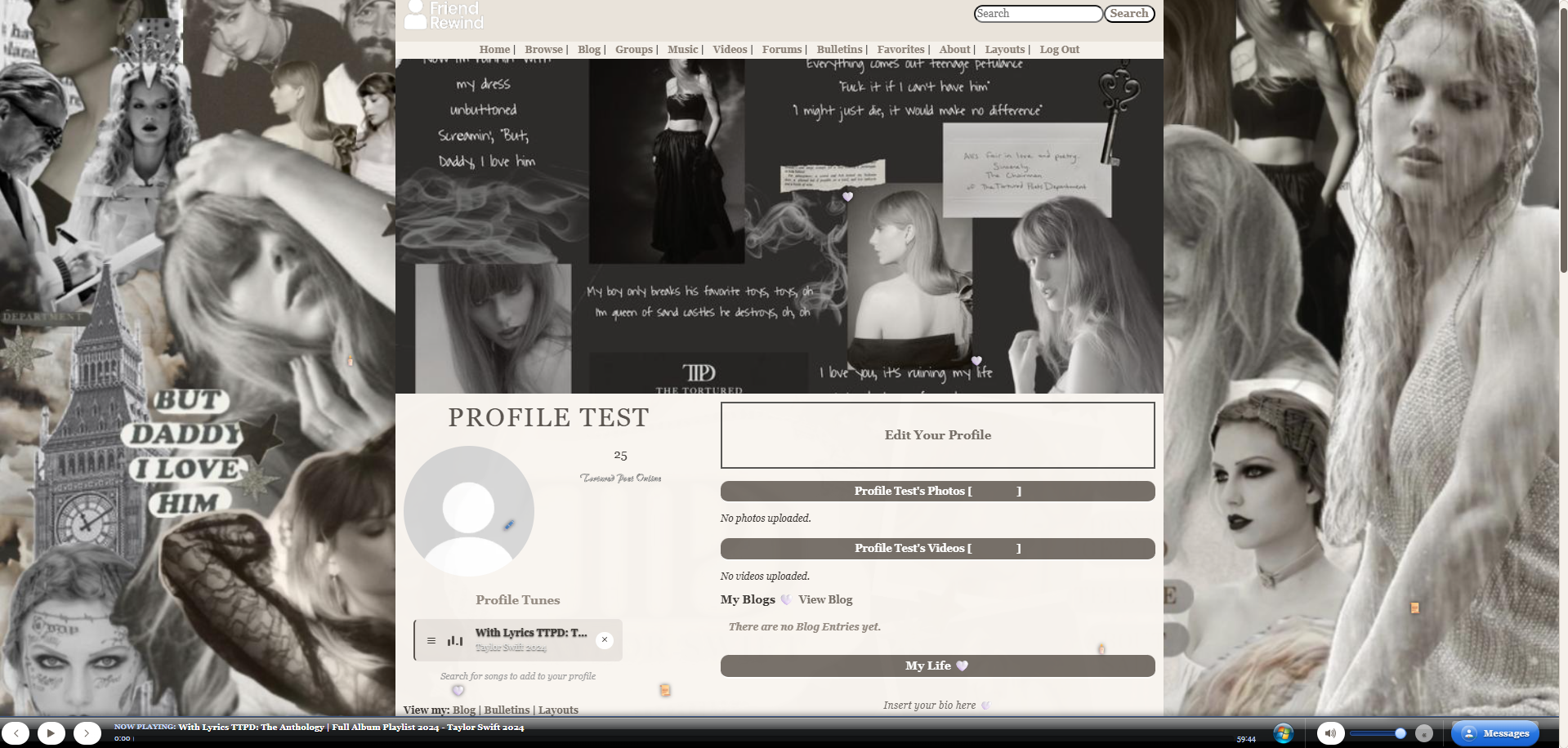Open the View Blog link

[x=825, y=599]
